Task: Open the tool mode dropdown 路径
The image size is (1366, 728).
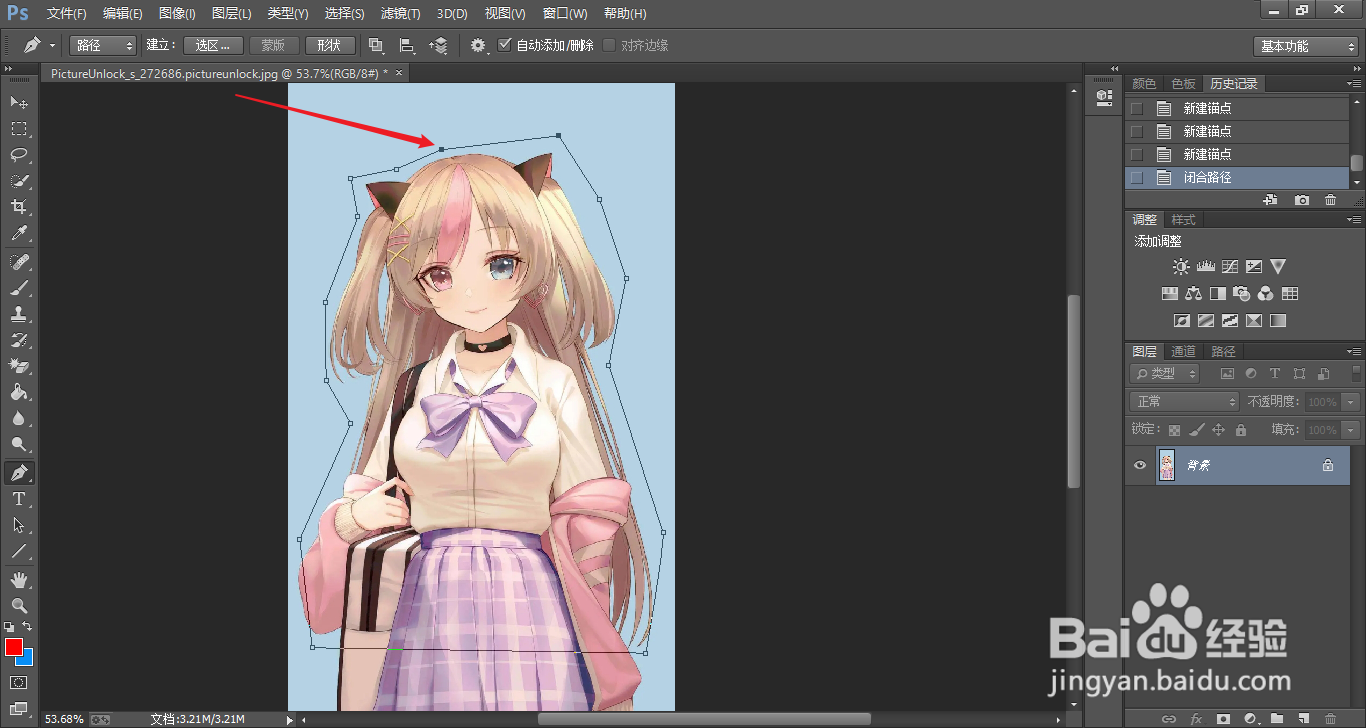Action: (x=103, y=45)
